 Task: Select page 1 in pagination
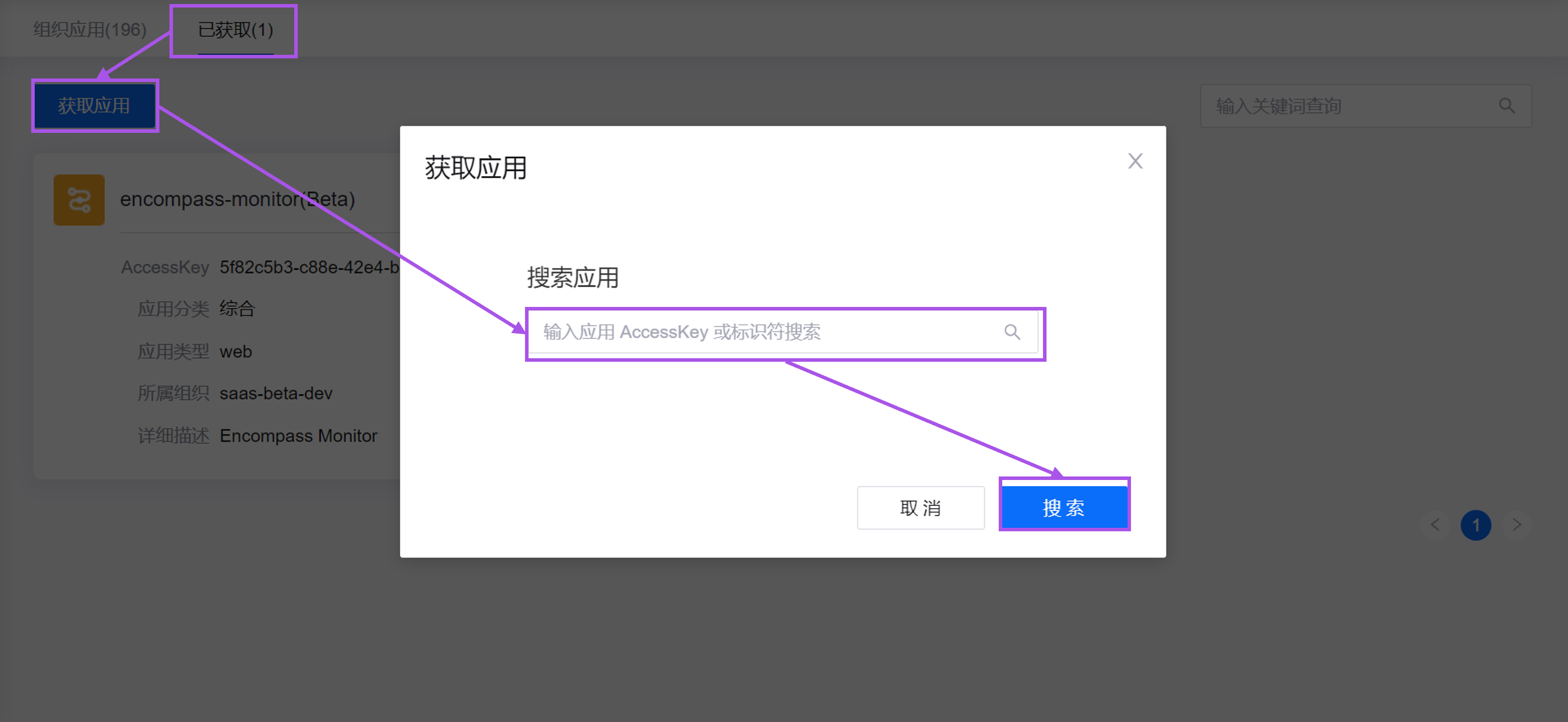click(x=1475, y=525)
